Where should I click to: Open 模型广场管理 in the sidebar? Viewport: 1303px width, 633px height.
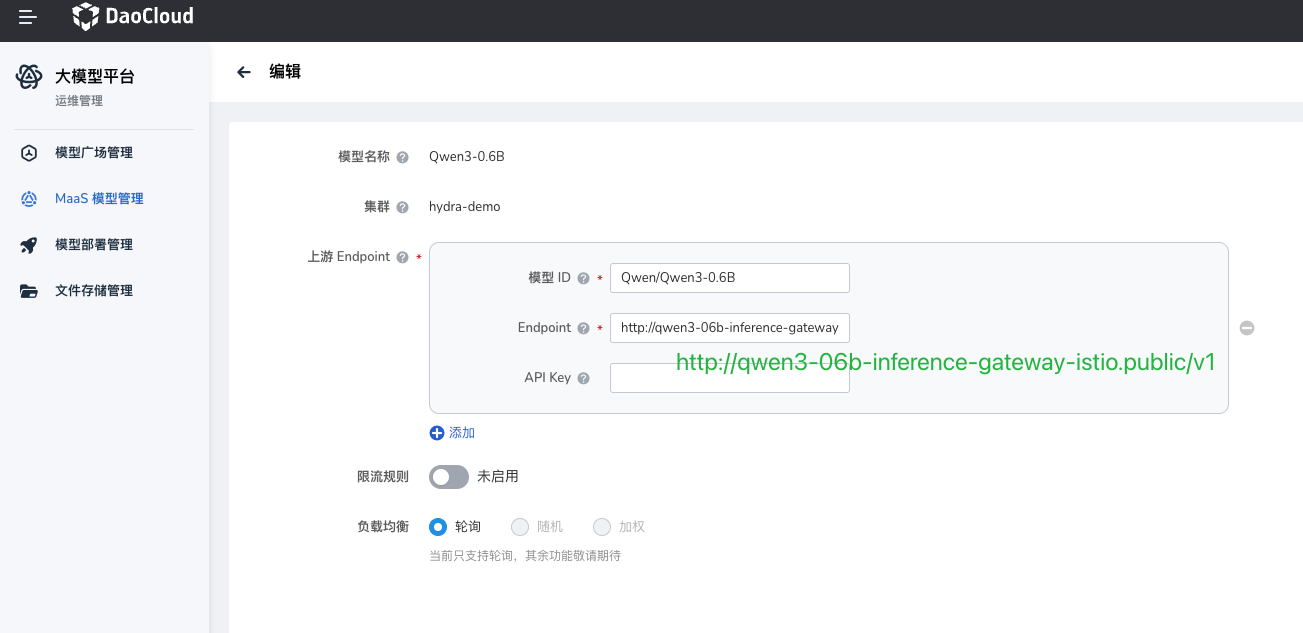pyautogui.click(x=93, y=153)
